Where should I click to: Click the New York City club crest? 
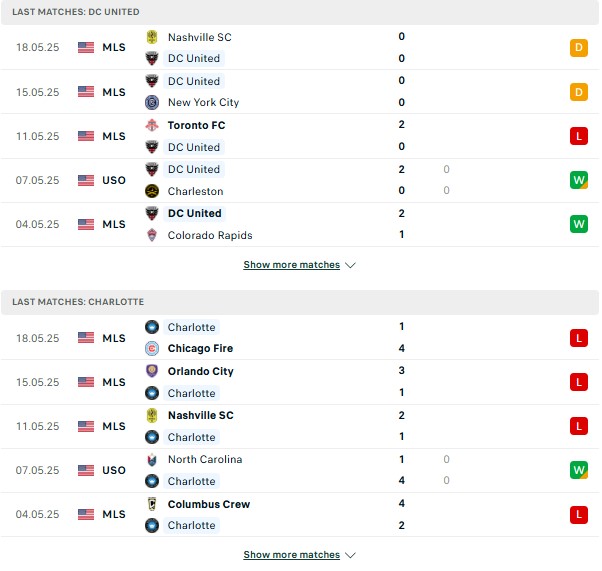pos(152,103)
